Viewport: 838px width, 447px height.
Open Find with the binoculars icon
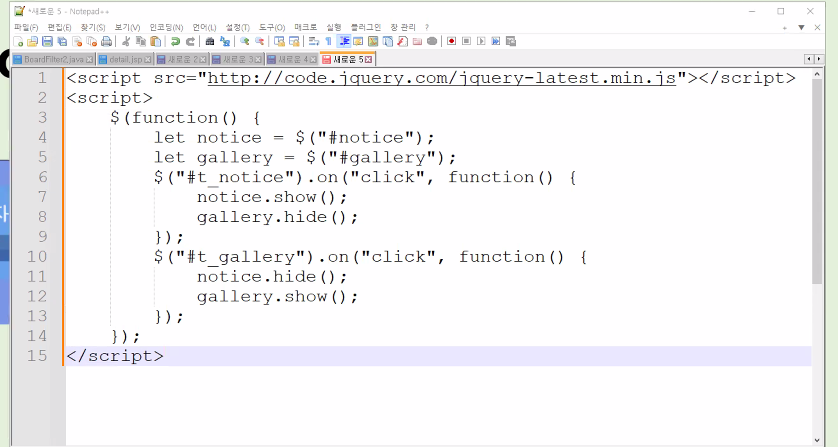[x=210, y=41]
